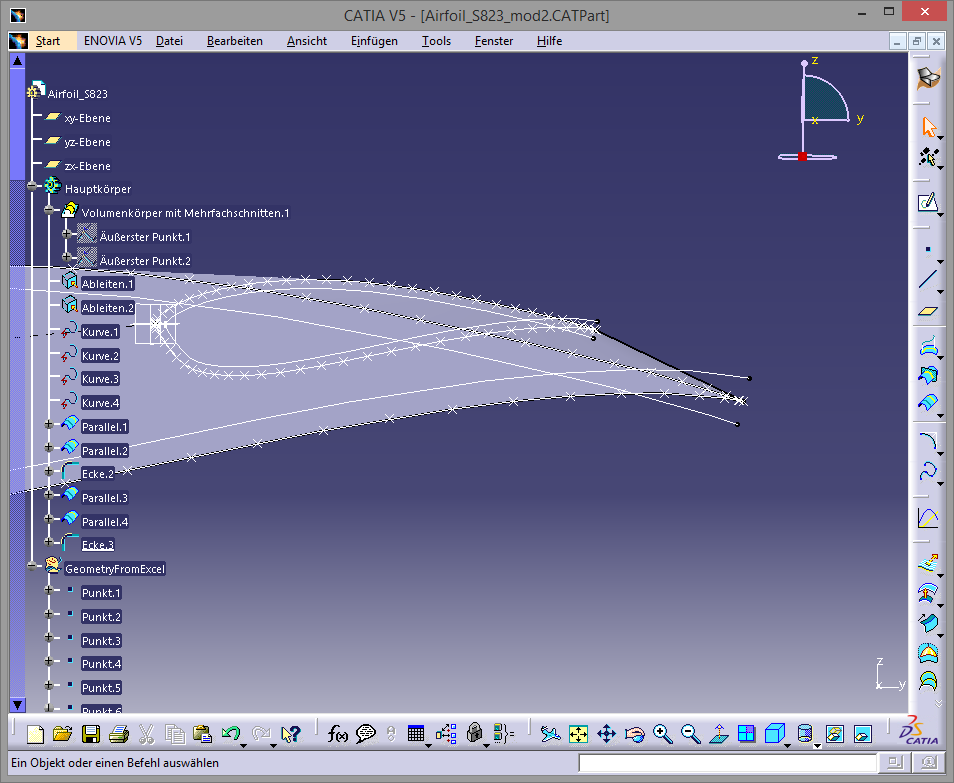Open the Design Table icon
The image size is (954, 783).
coord(416,734)
